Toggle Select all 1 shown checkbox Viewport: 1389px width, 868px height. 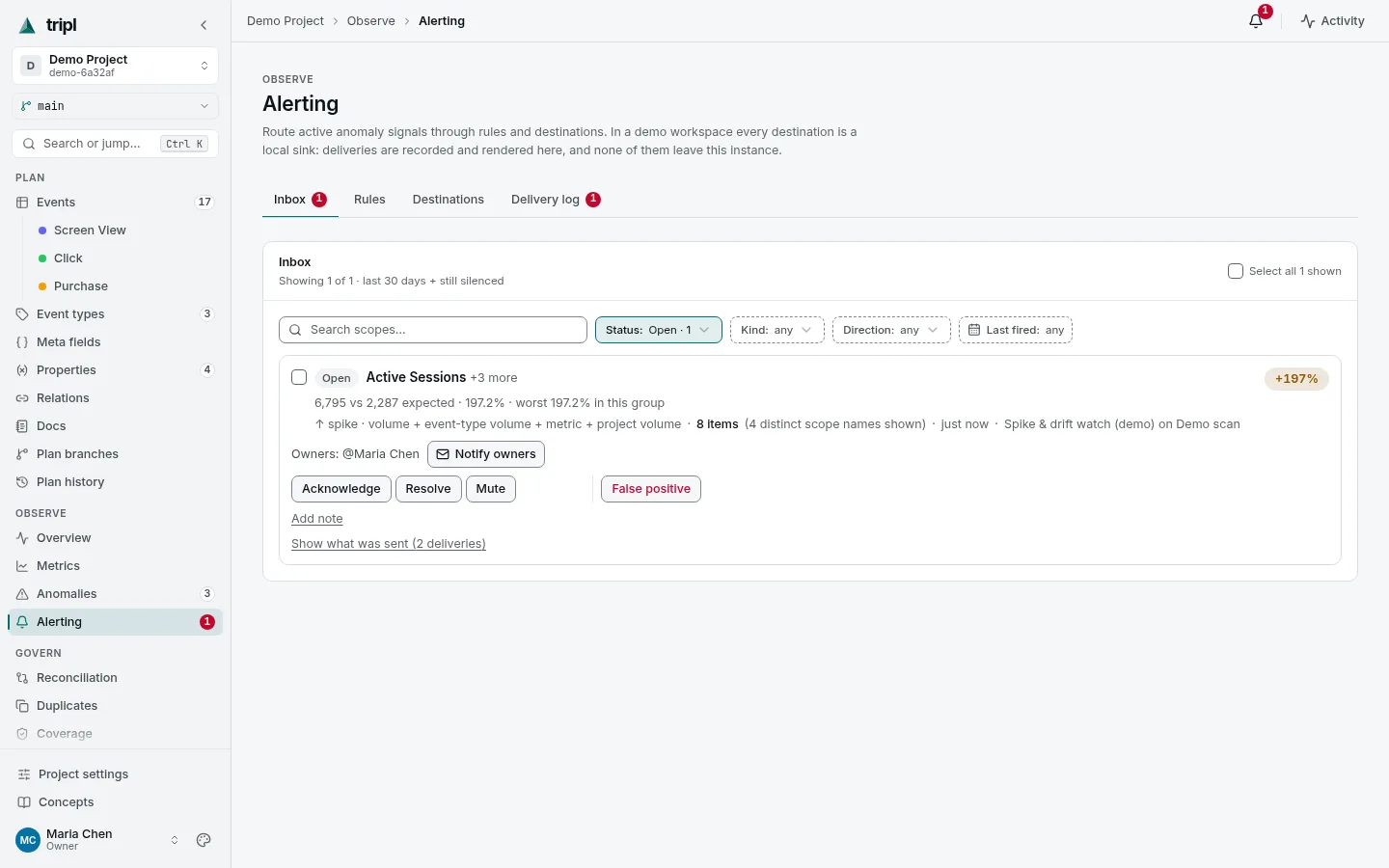[1236, 271]
